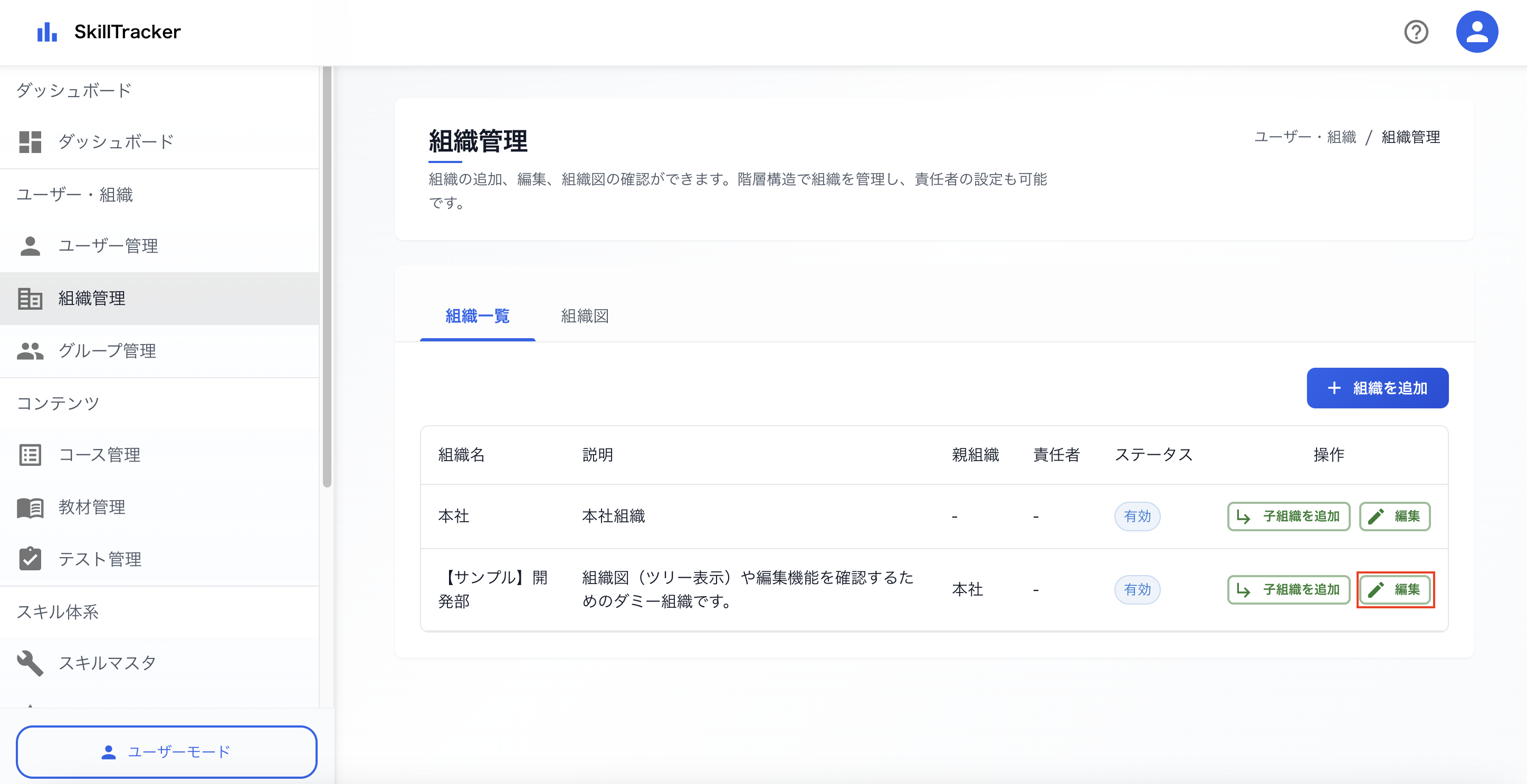
Task: Select the ユーザー管理 person icon
Action: (30, 245)
